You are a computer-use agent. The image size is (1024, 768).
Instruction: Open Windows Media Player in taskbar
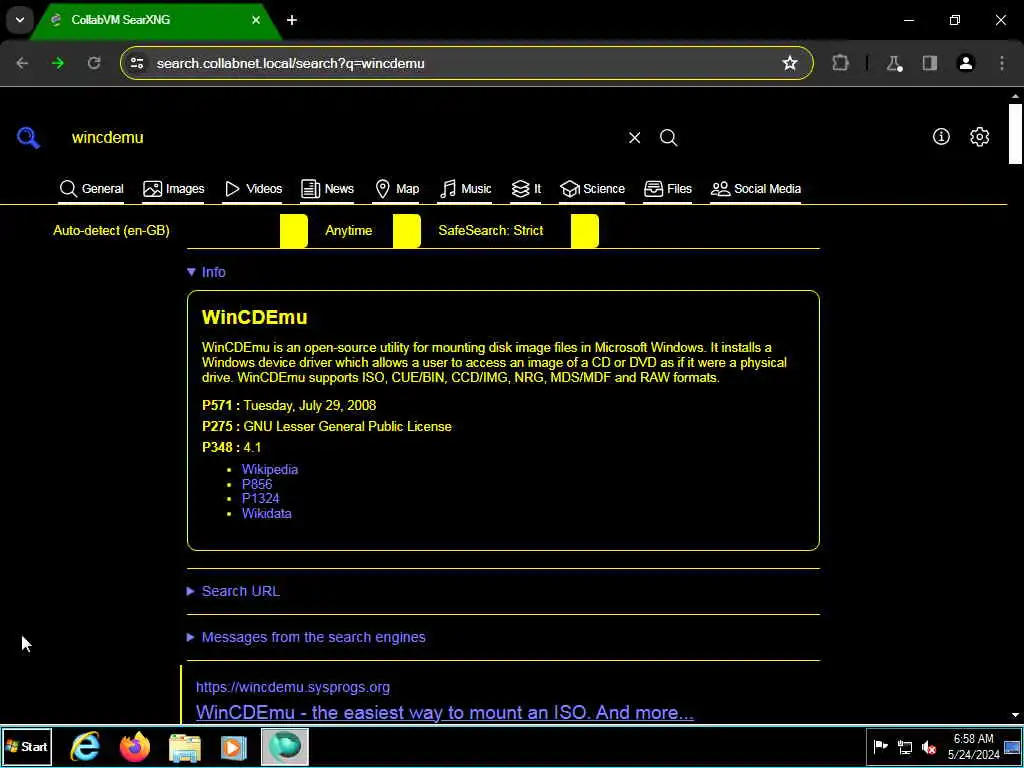[233, 746]
